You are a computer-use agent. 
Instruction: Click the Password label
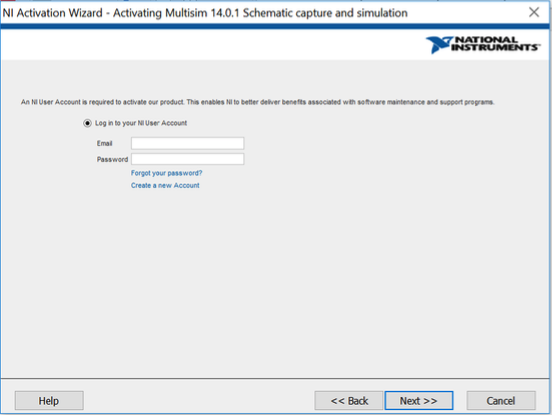click(x=112, y=159)
